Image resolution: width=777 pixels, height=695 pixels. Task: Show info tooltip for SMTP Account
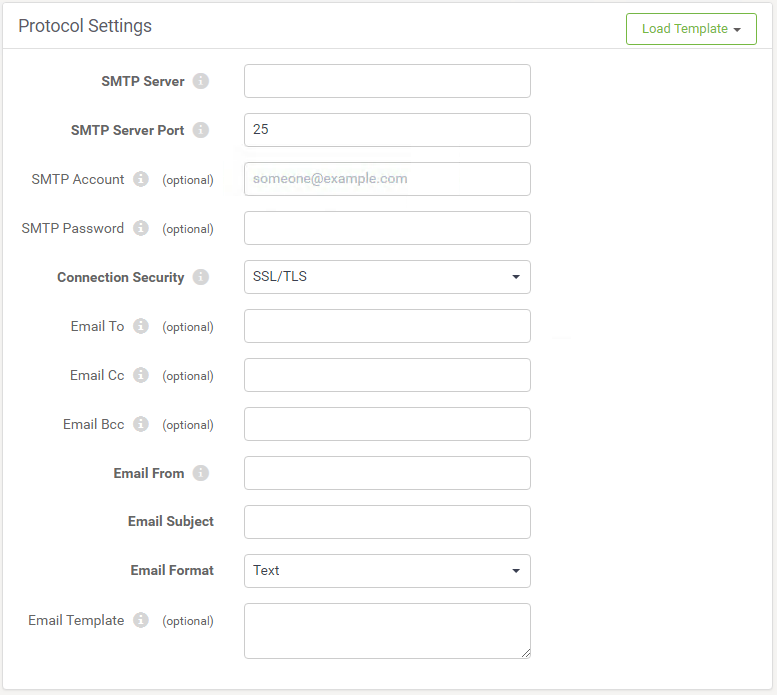click(x=141, y=179)
